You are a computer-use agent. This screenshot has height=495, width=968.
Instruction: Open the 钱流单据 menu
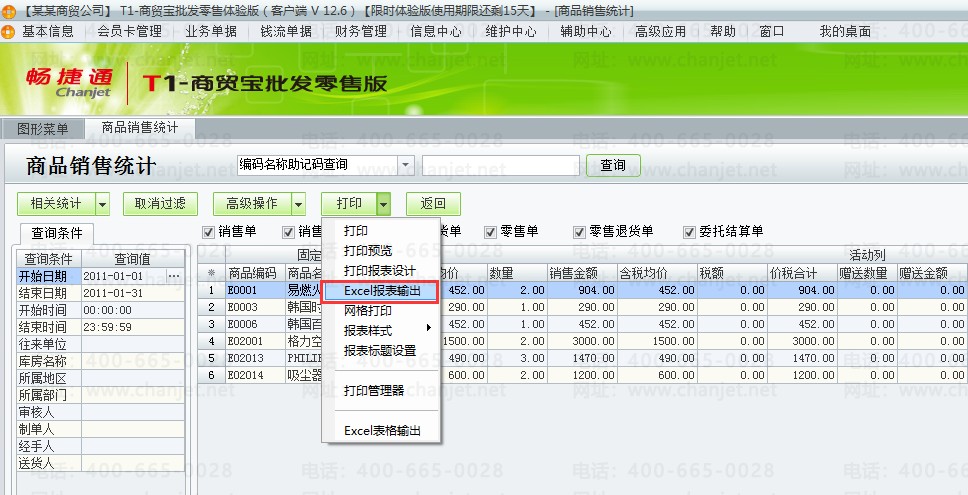click(286, 31)
